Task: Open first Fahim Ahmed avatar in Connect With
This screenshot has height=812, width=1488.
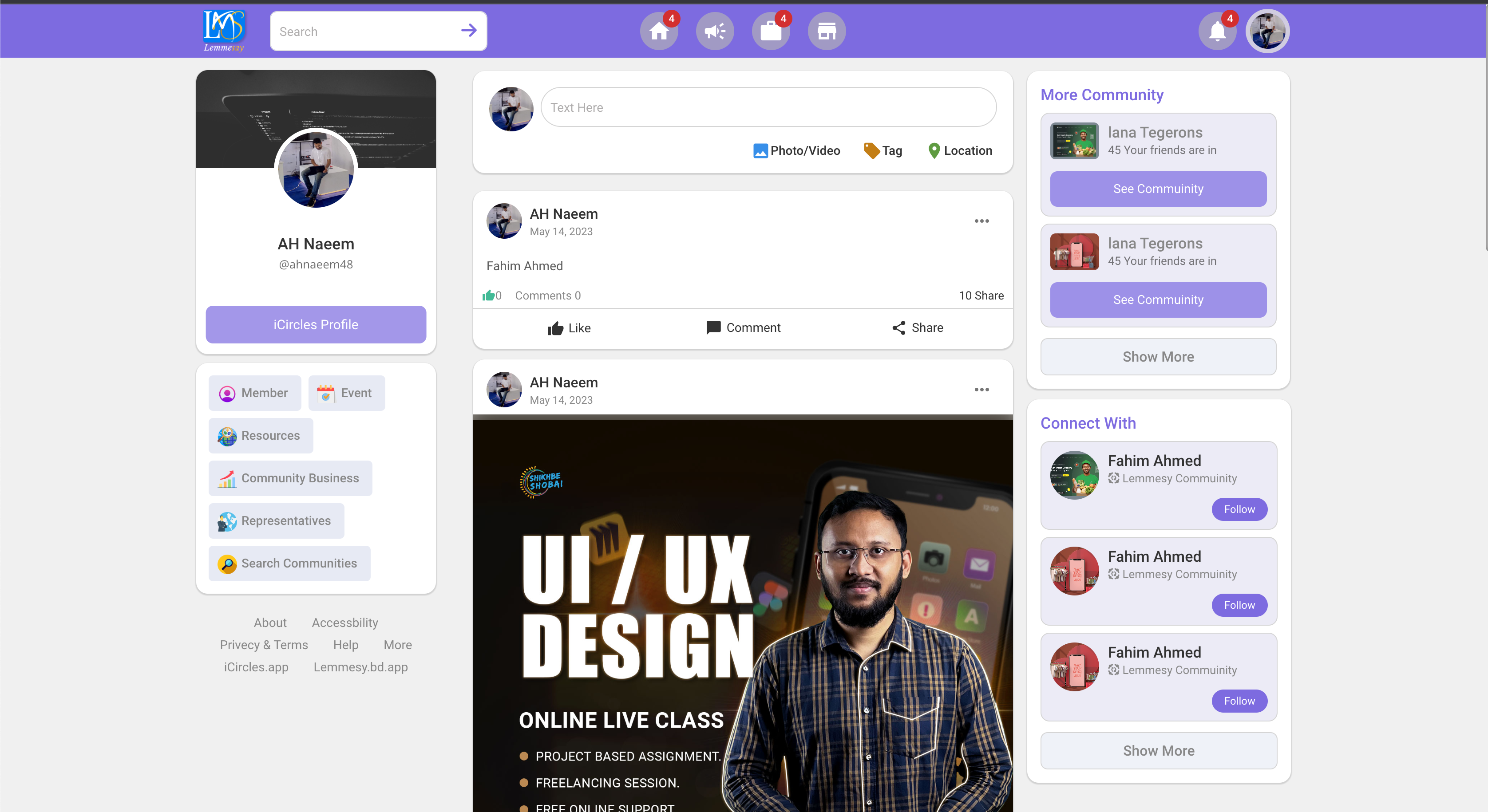Action: (1074, 475)
